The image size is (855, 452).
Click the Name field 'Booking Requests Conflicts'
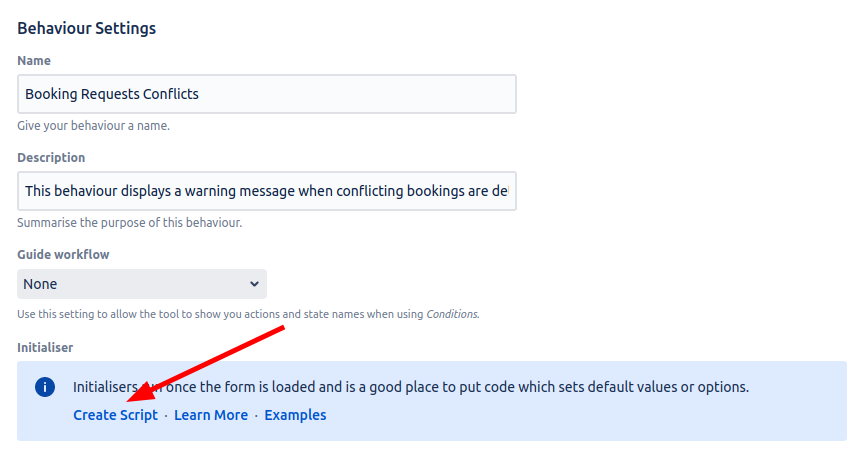(x=266, y=94)
